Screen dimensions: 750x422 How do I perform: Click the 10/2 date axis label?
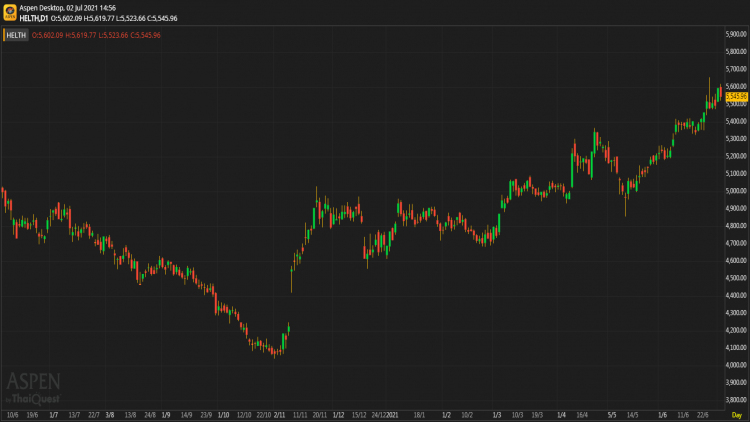[x=467, y=415]
